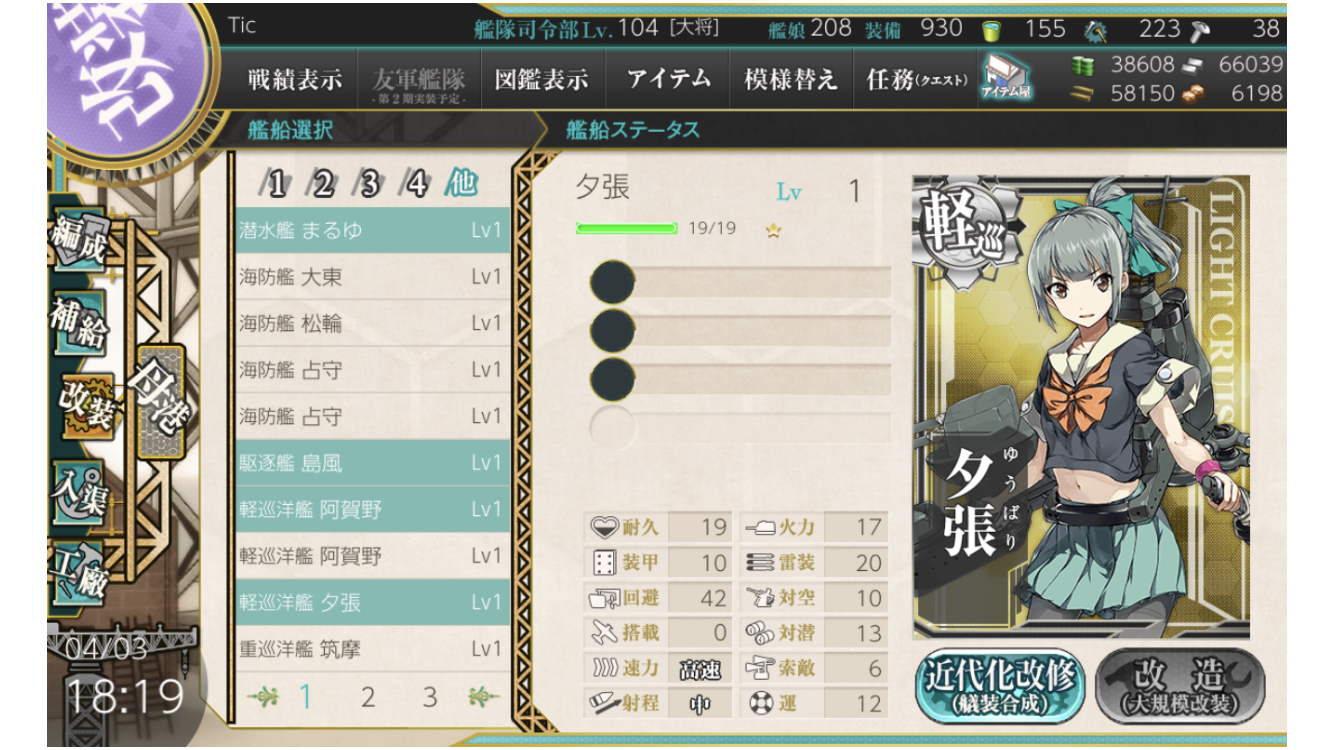The width and height of the screenshot is (1334, 750).
Task: Return to 母港 home port button
Action: [x=160, y=402]
